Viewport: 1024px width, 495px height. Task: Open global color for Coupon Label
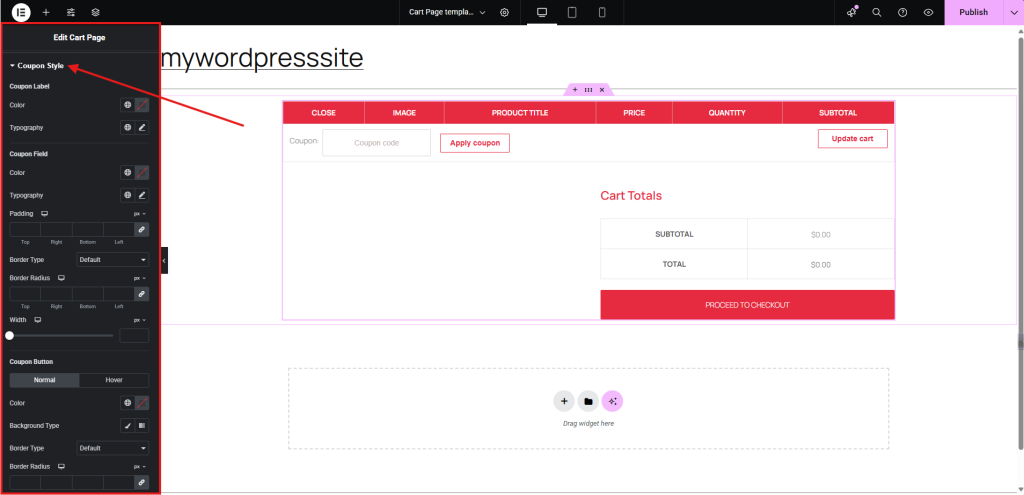127,104
